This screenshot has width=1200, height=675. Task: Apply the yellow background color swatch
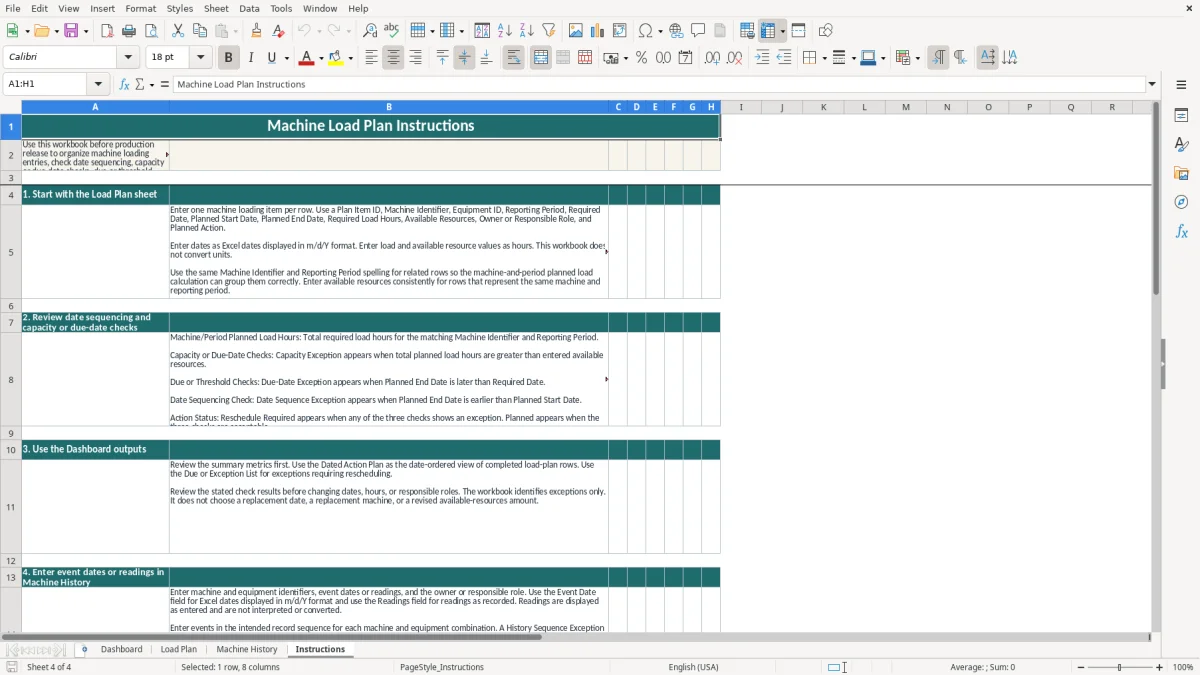337,58
